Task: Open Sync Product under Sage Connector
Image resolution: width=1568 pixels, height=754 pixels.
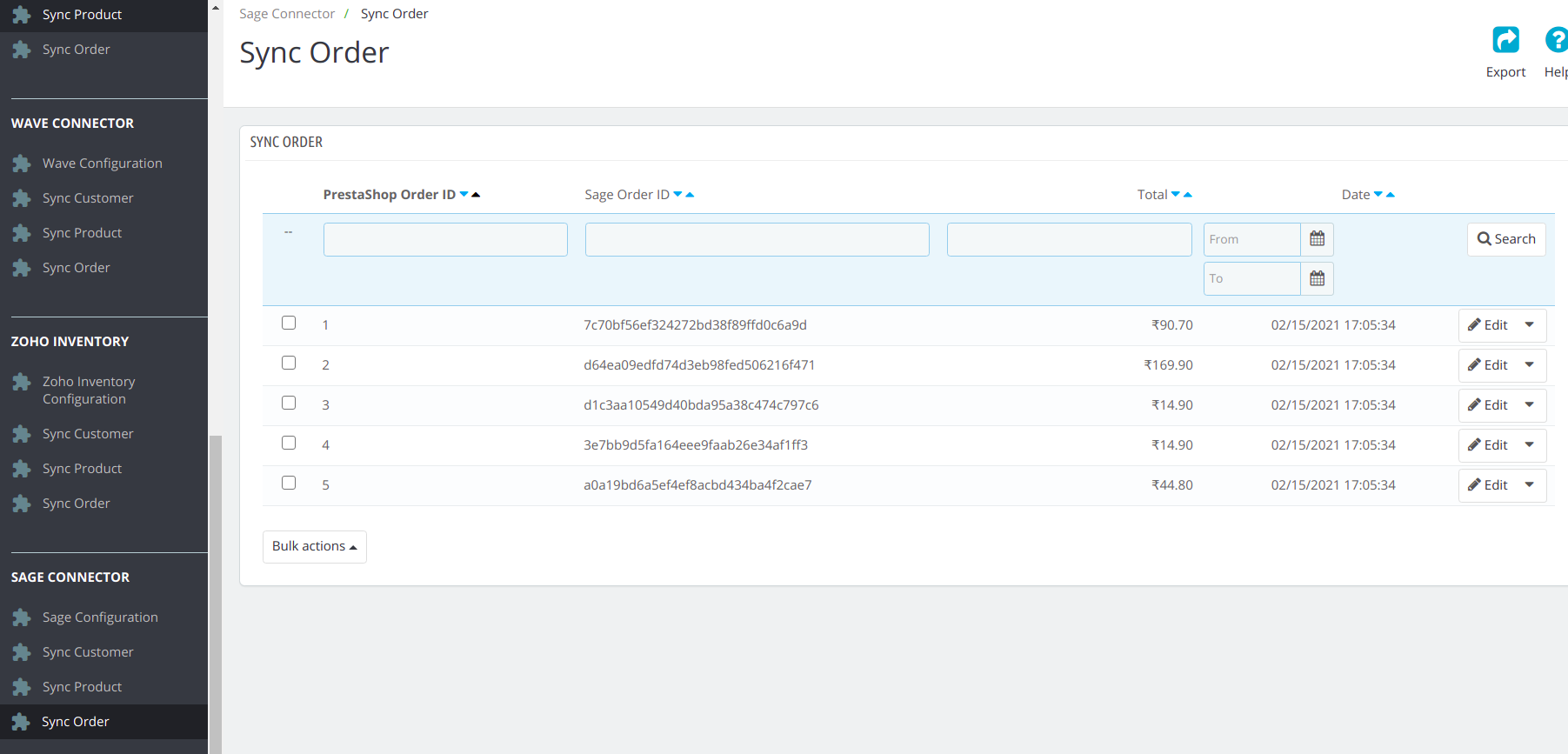Action: [82, 687]
